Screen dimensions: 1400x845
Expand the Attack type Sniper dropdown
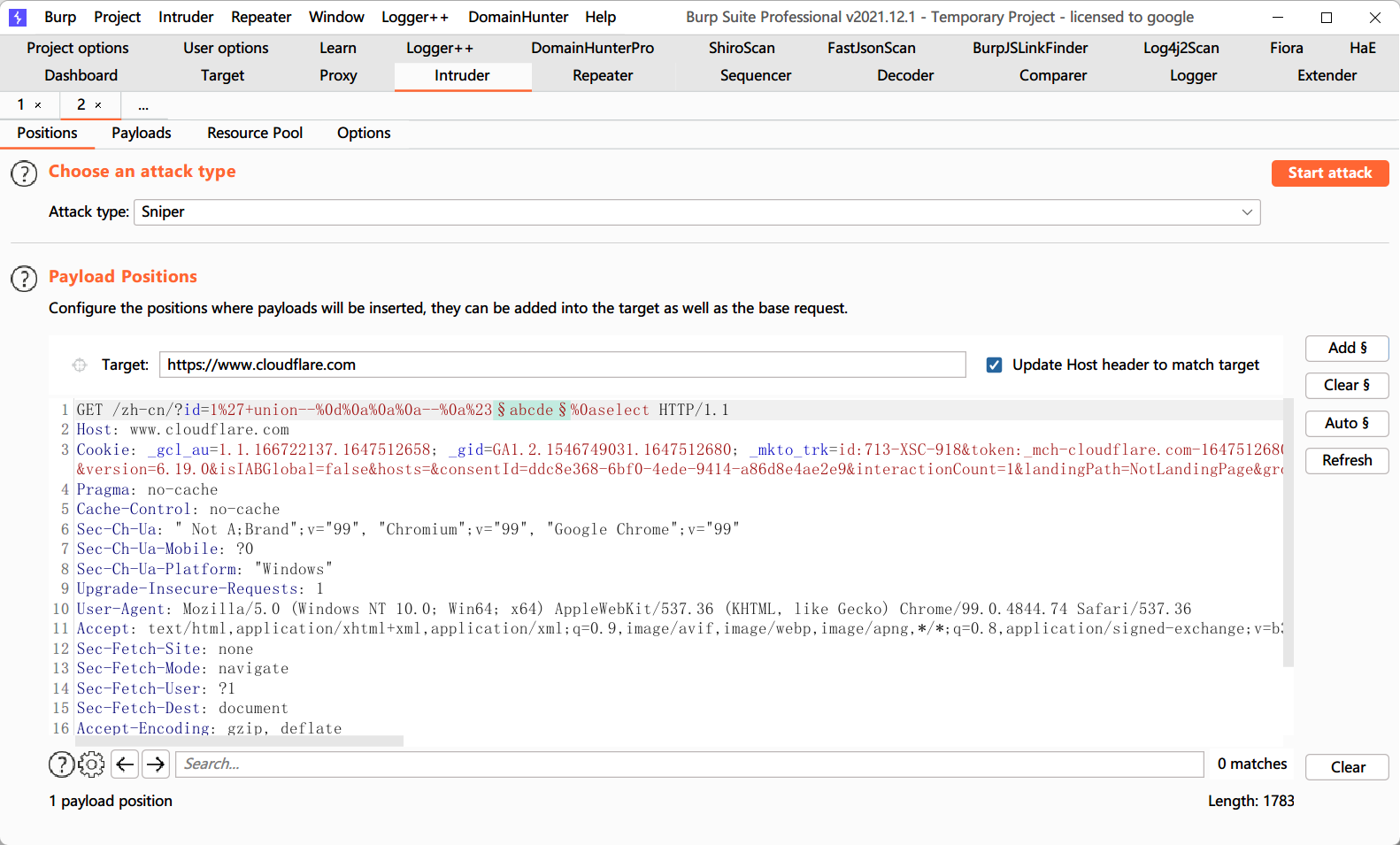click(1247, 212)
